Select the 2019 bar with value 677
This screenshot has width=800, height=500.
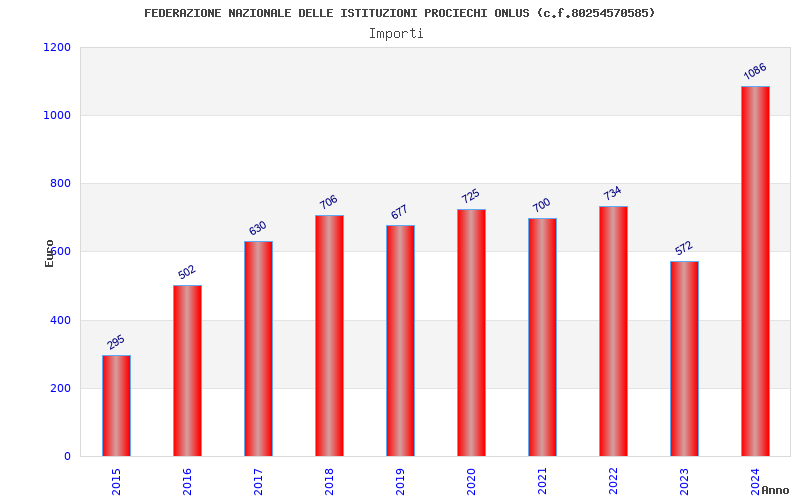tap(401, 340)
